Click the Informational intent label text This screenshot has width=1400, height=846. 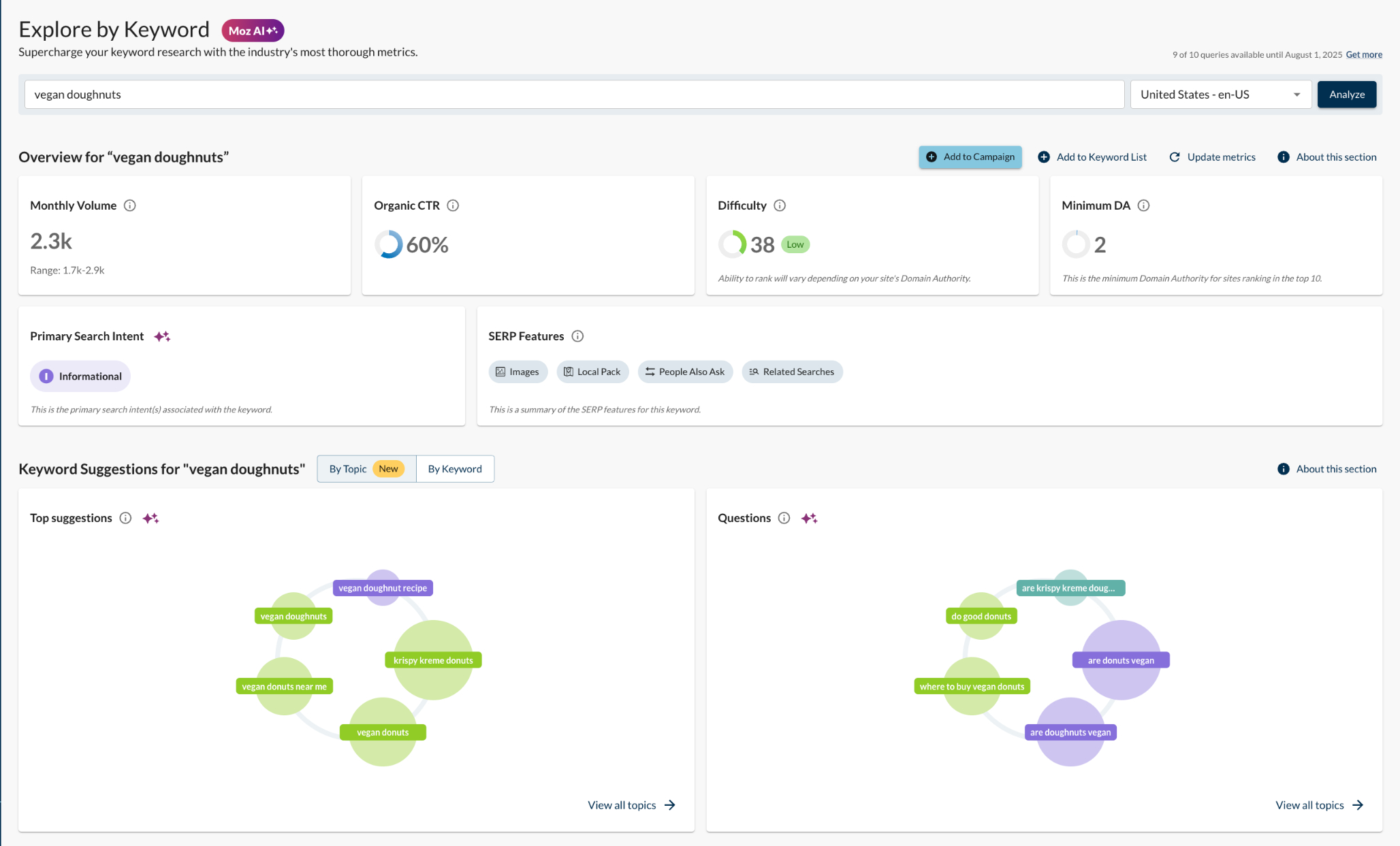91,376
